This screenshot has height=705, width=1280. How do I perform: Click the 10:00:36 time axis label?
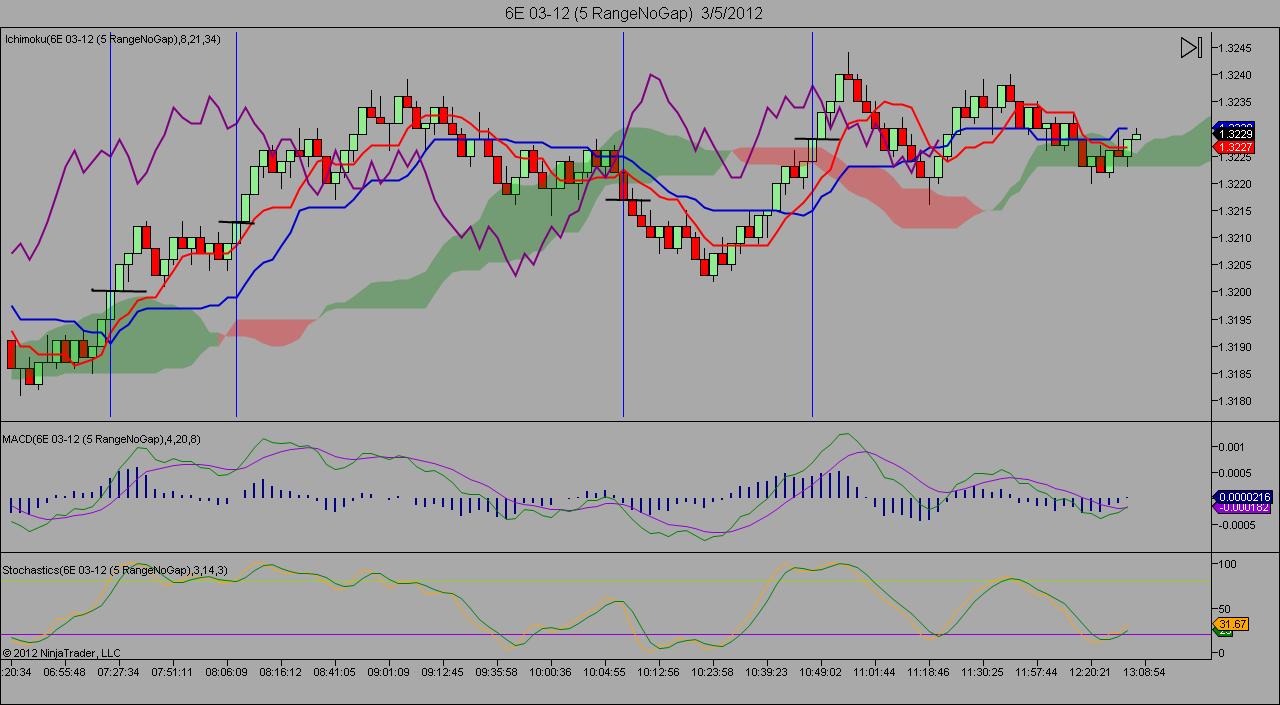[x=550, y=672]
